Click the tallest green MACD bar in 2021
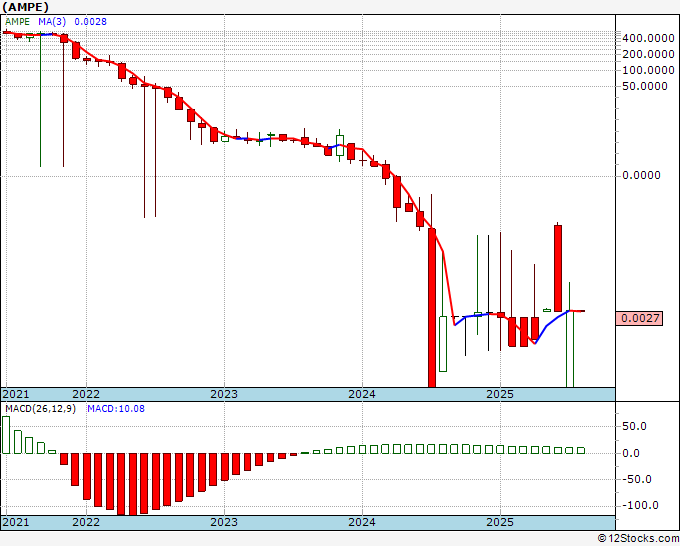680x546 pixels. pos(6,435)
